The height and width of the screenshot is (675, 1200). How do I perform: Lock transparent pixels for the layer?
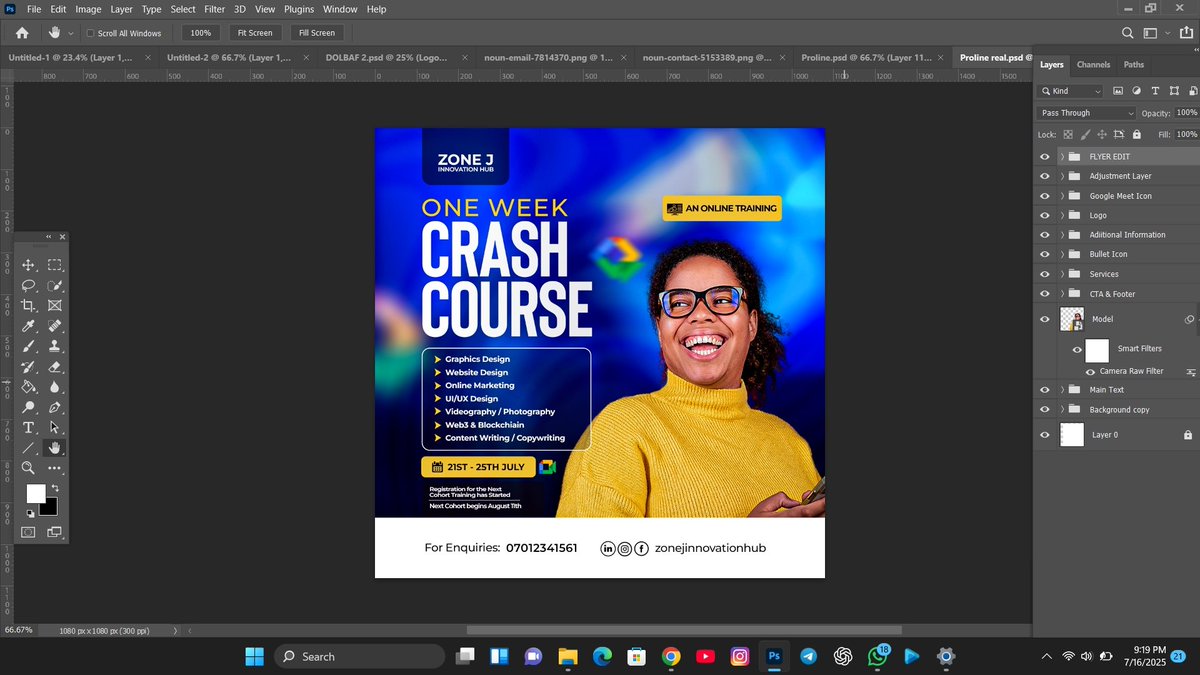pyautogui.click(x=1068, y=134)
